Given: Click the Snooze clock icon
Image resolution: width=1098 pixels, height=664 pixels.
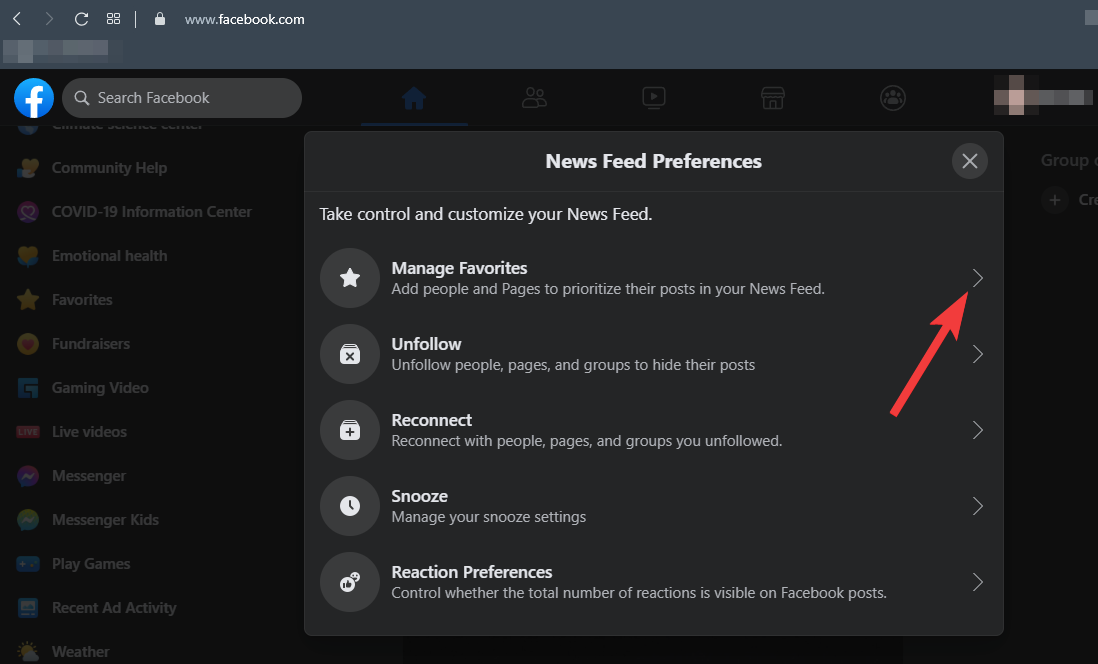Looking at the screenshot, I should click(x=350, y=506).
